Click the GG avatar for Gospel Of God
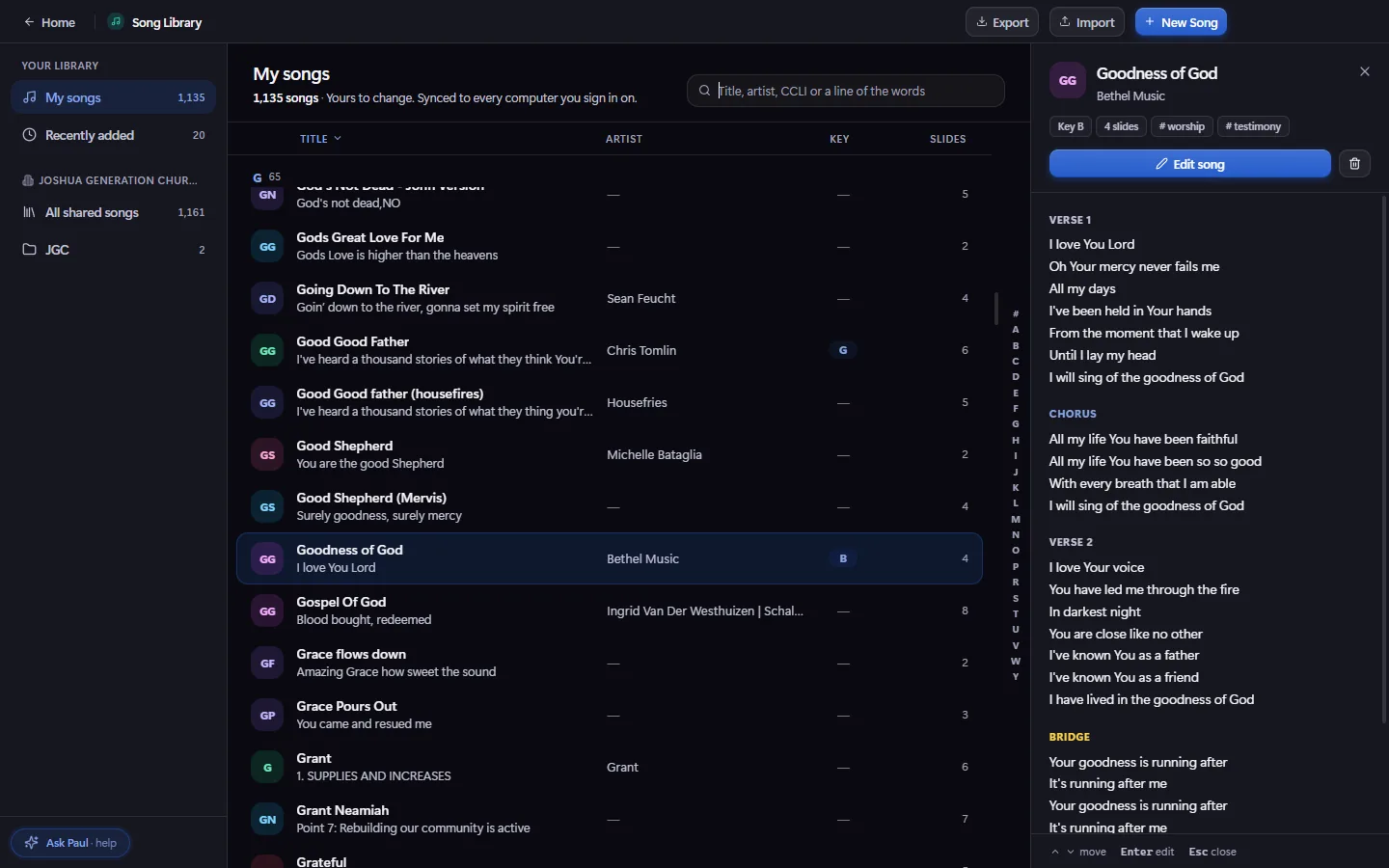Image resolution: width=1389 pixels, height=868 pixels. [x=267, y=610]
